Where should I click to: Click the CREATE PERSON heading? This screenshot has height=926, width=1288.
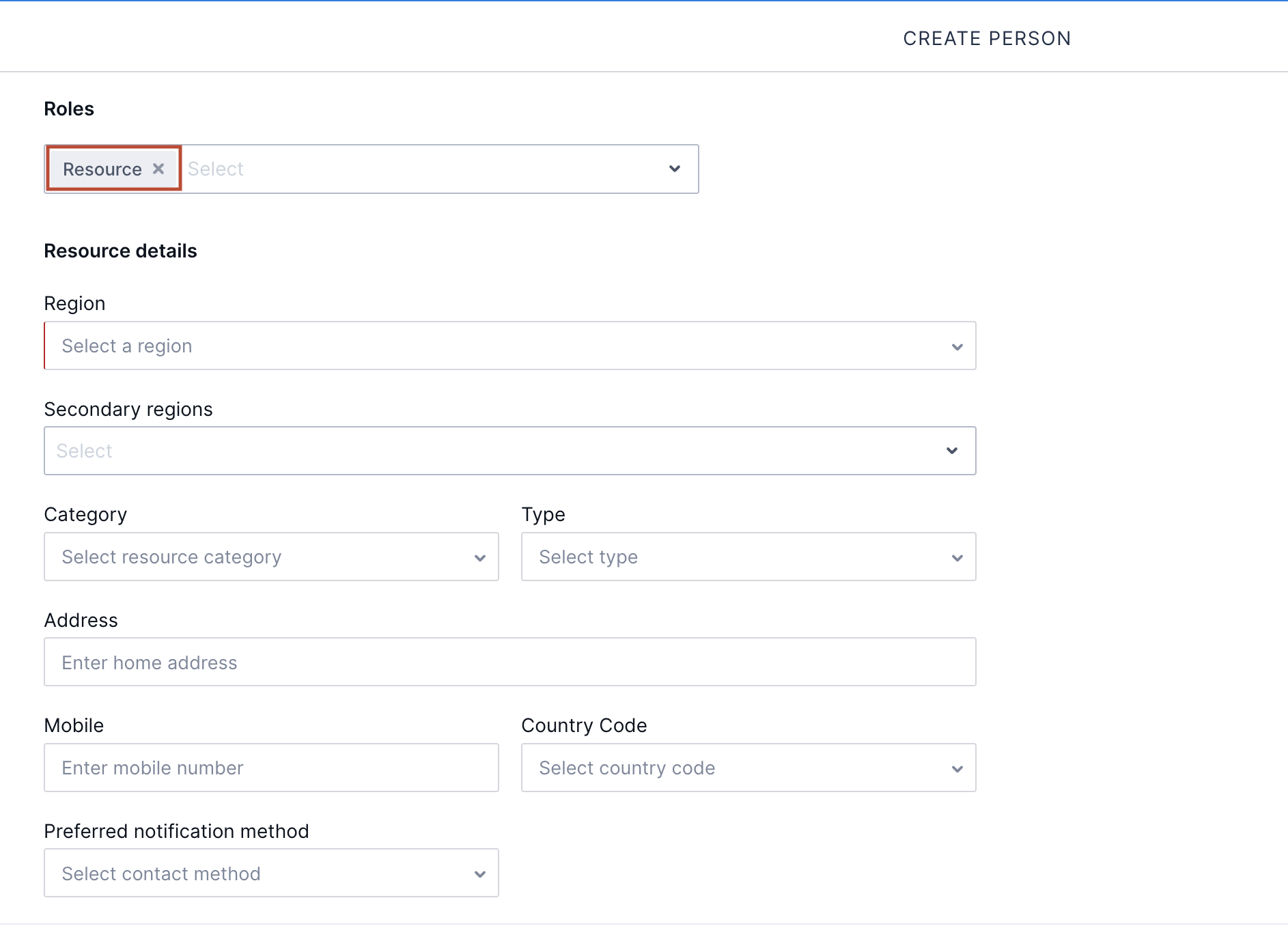click(987, 38)
